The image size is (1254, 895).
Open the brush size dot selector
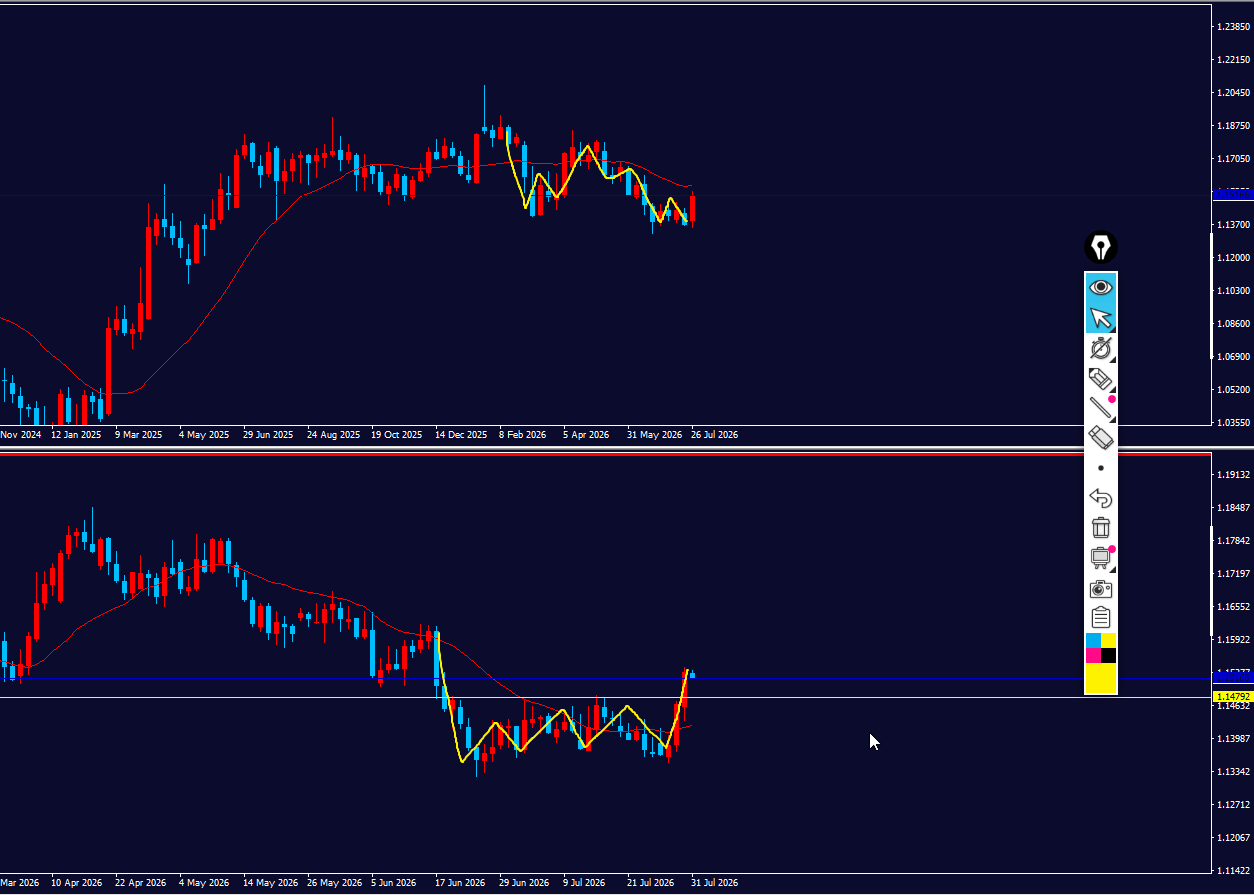coord(1101,467)
